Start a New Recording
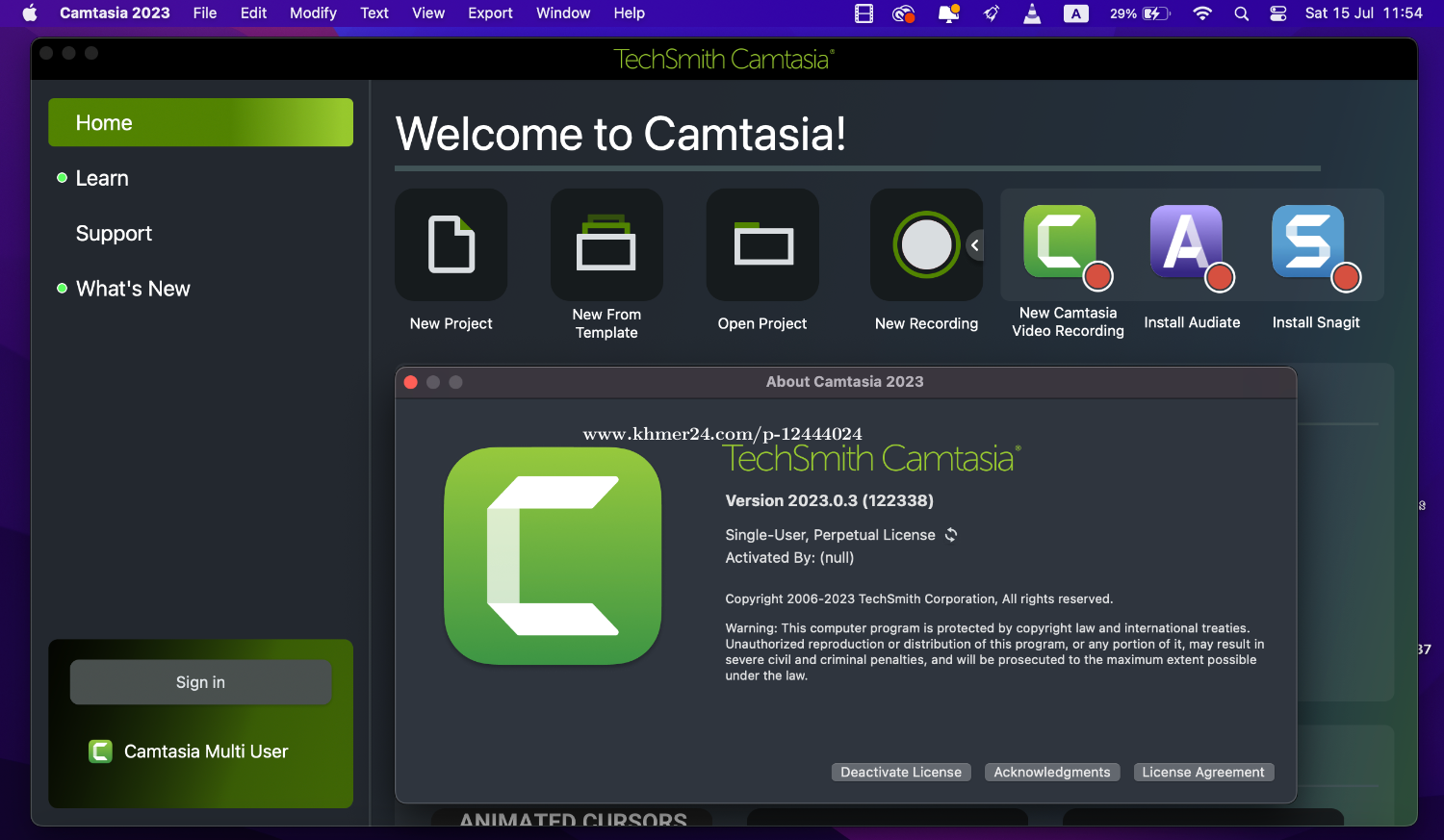Screen dimensions: 1444x840 point(926,244)
